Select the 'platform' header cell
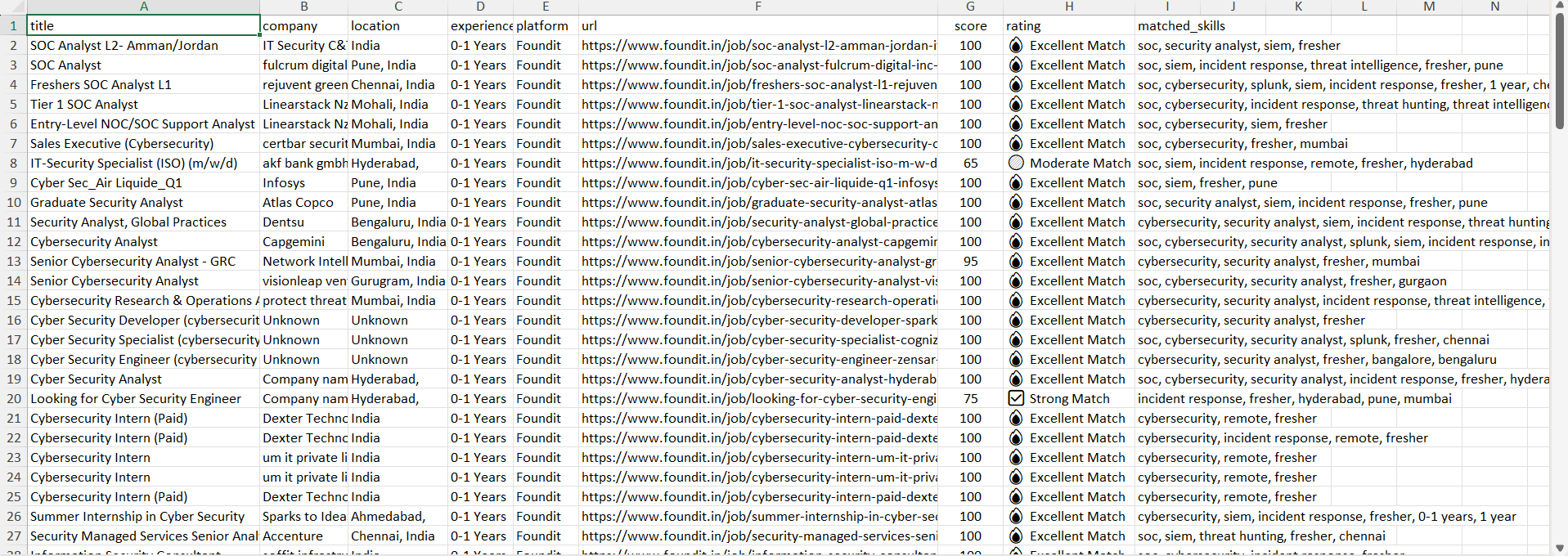The width and height of the screenshot is (1568, 556). 546,26
